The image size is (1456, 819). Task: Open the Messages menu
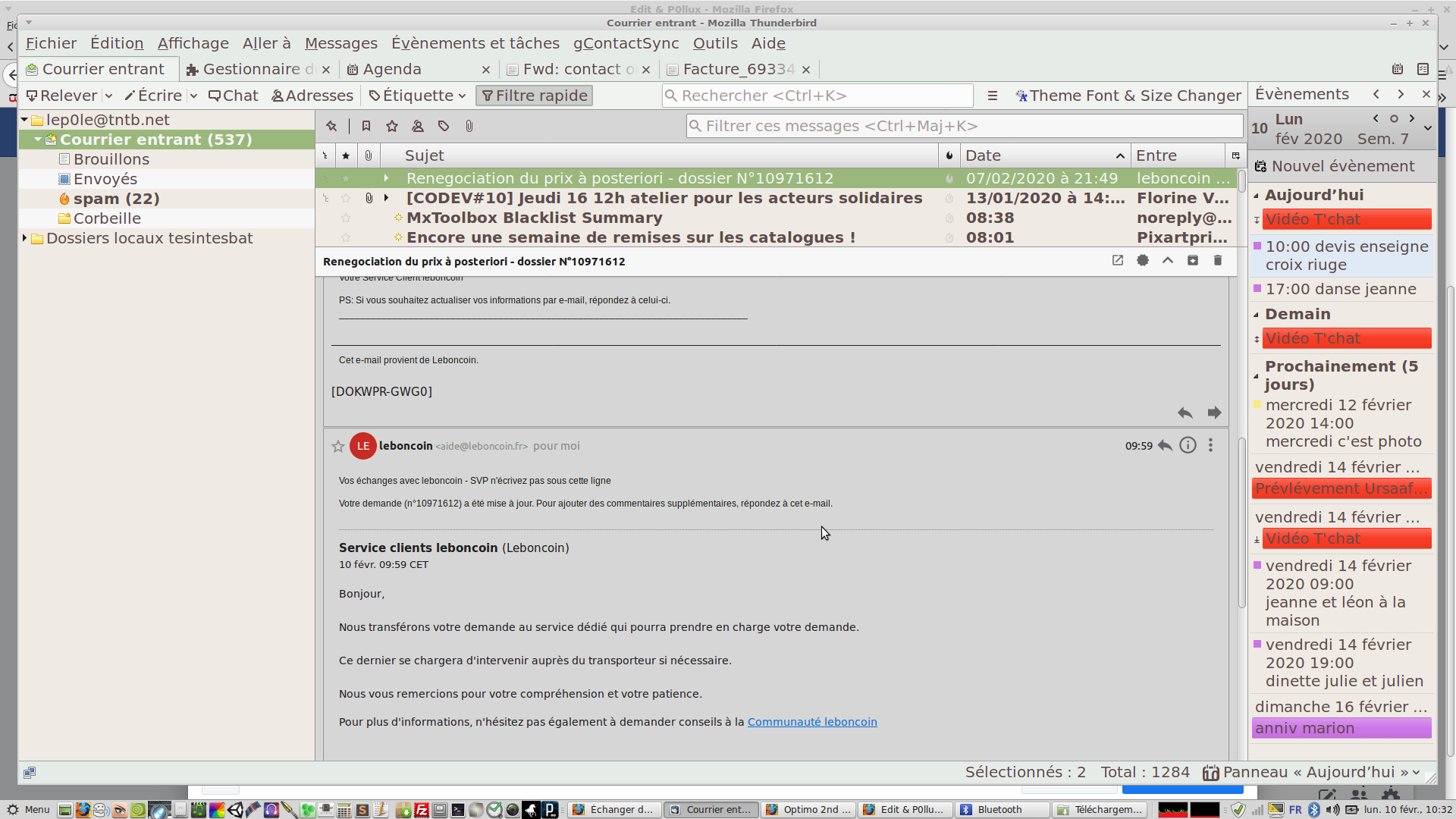coord(340,44)
